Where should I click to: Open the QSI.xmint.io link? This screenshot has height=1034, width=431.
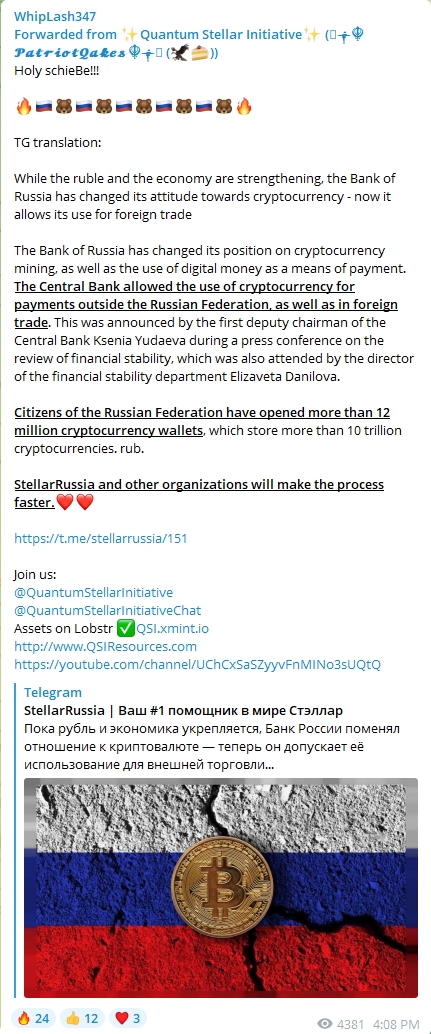172,628
